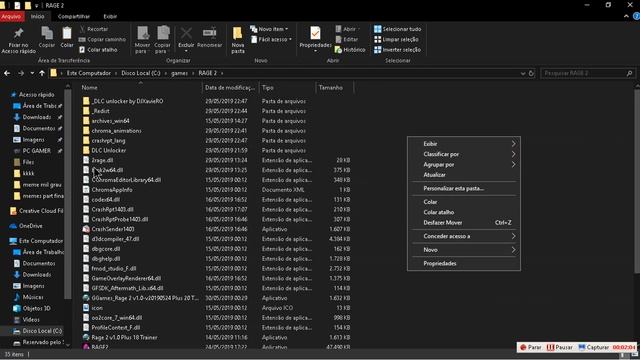Screen dimensions: 640x360
Task: Expand recent locations arrow near navigation
Action: pos(32,73)
